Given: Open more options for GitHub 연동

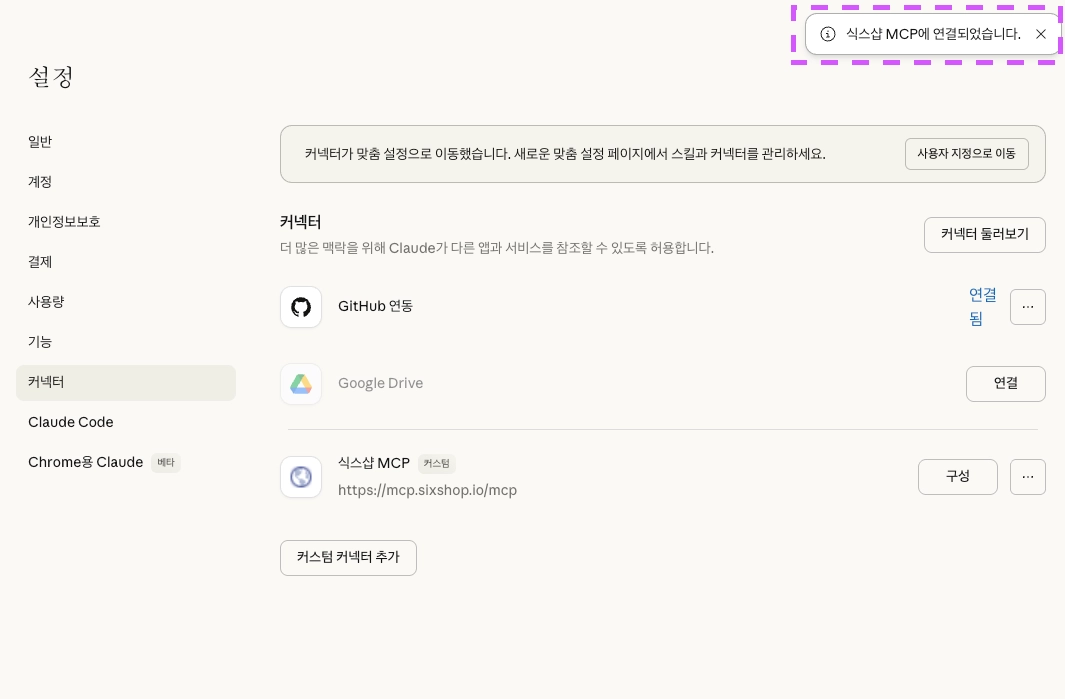Looking at the screenshot, I should coord(1028,307).
